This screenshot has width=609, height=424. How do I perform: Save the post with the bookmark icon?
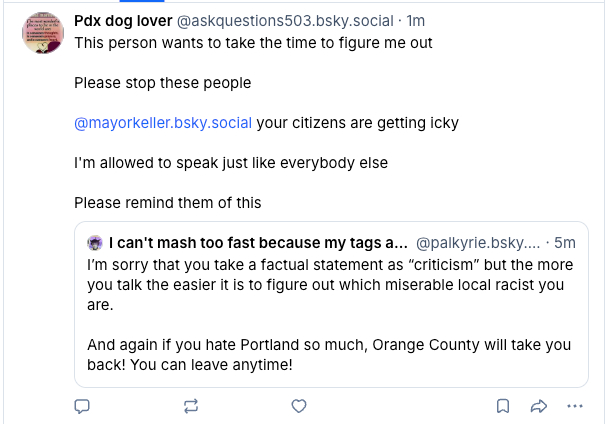coord(504,406)
